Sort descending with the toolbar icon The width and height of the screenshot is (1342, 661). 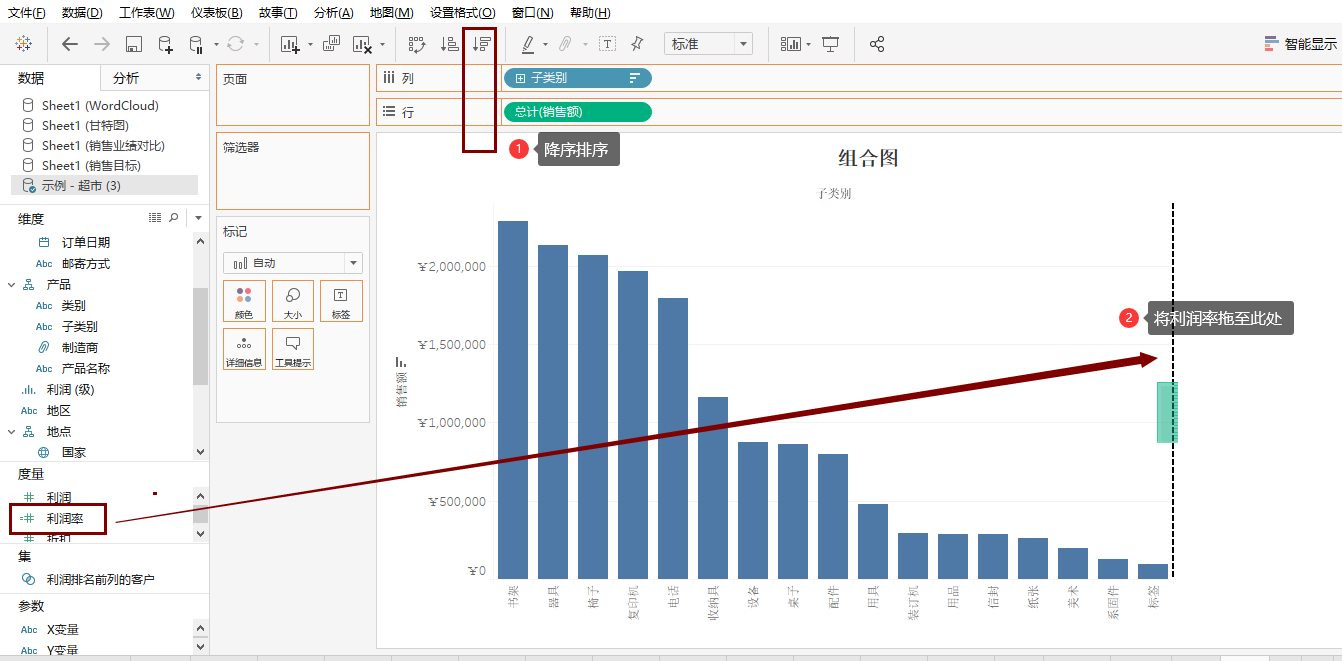[482, 44]
